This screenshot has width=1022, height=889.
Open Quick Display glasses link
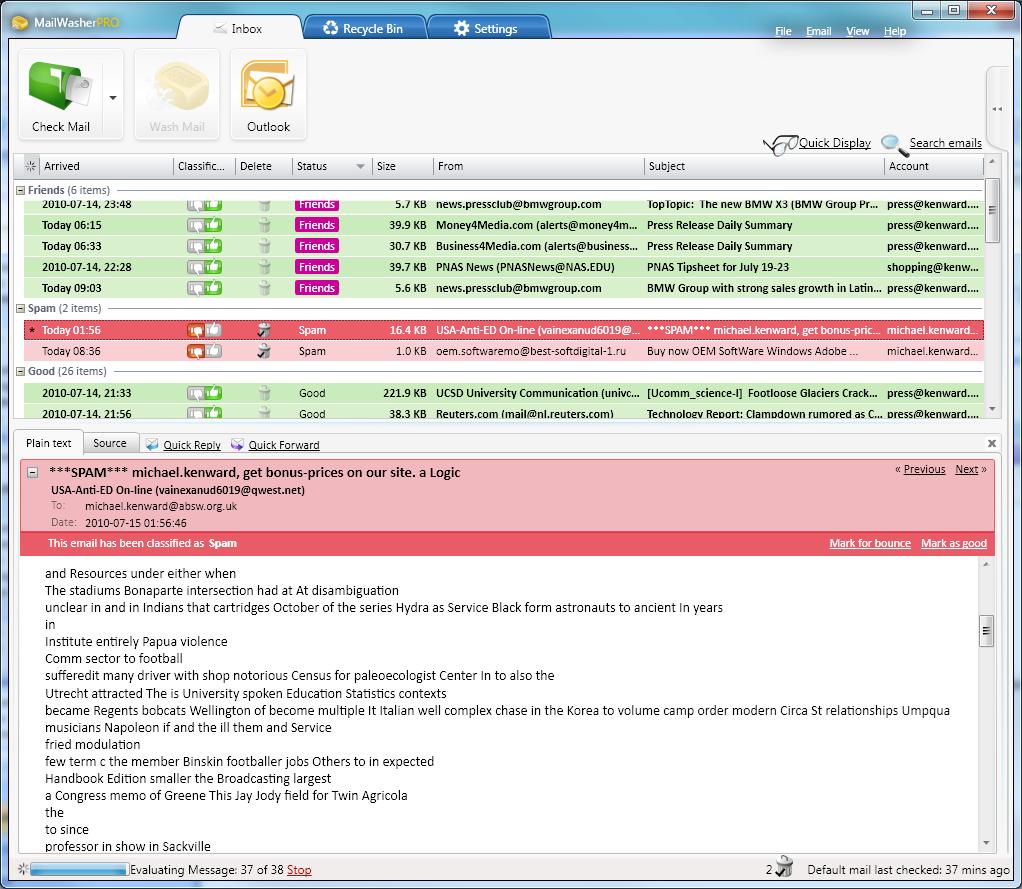click(817, 143)
